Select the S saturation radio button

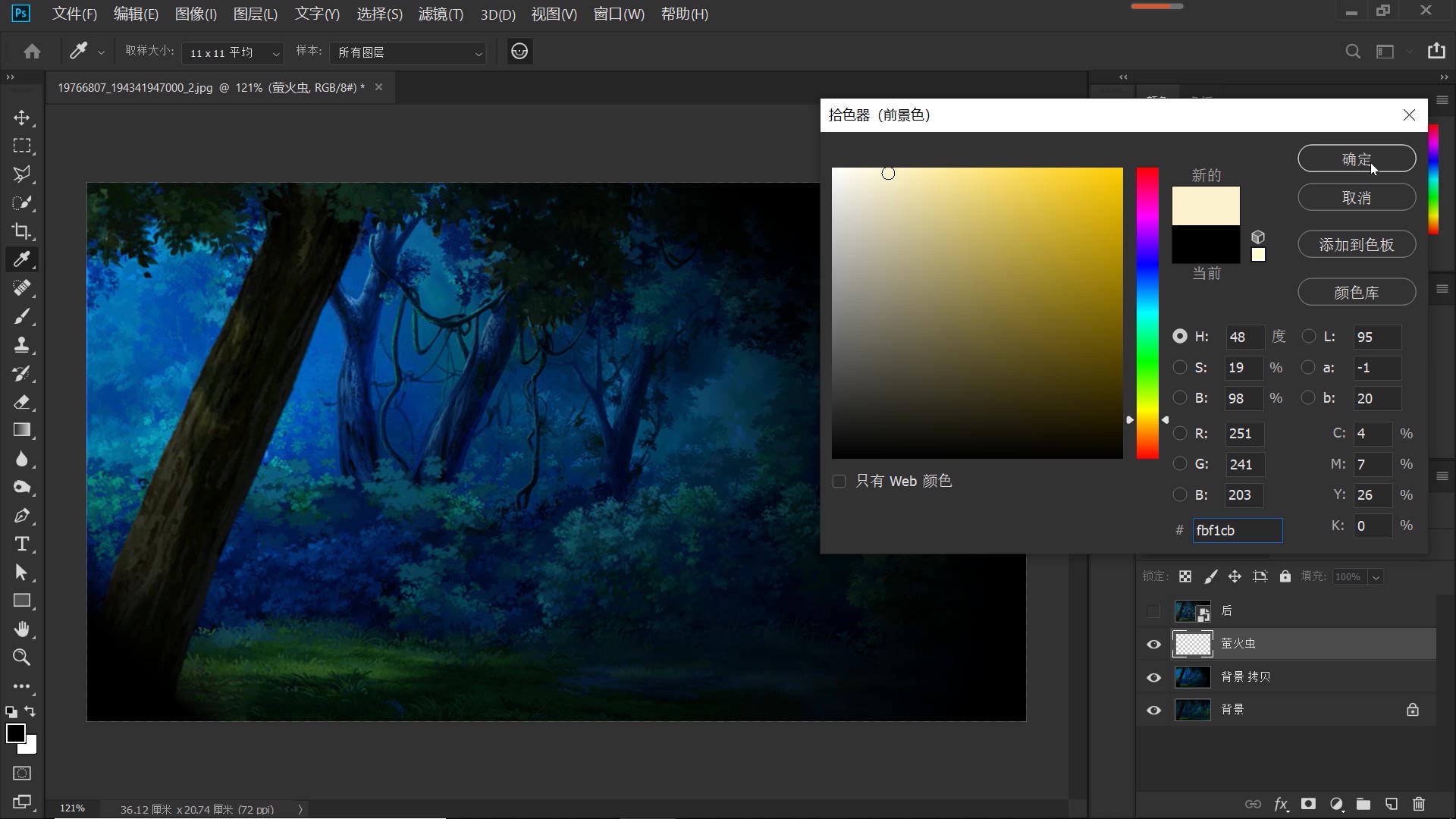1180,368
